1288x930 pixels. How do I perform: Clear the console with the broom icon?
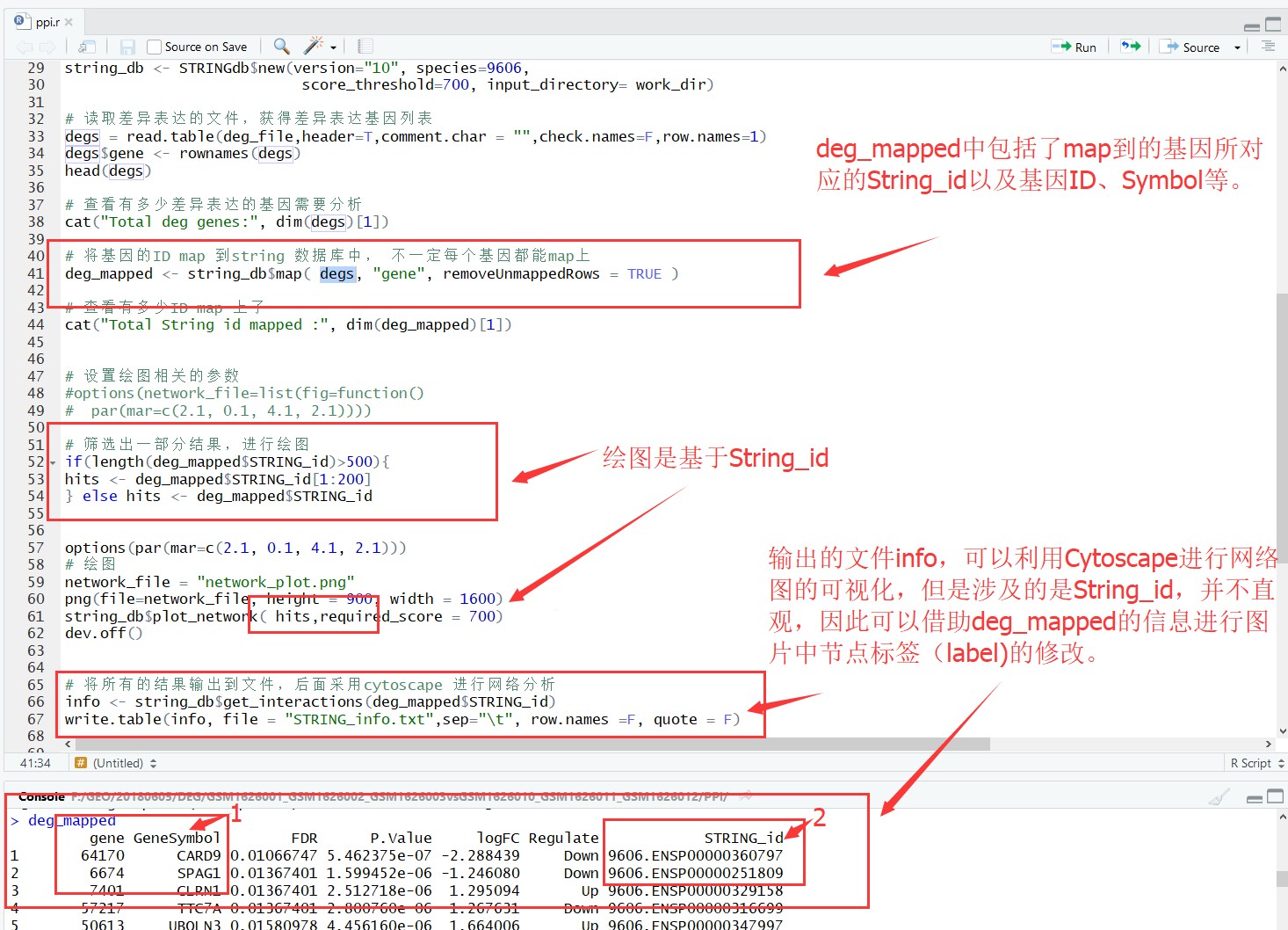pyautogui.click(x=1219, y=797)
